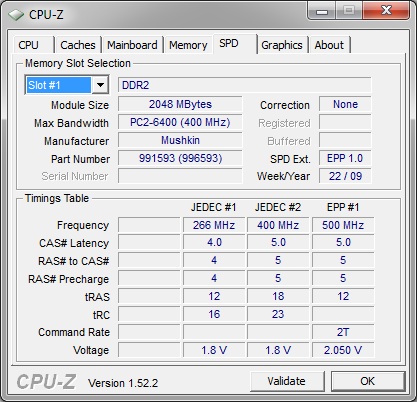Select the Slot #1 combo box field

pos(67,85)
